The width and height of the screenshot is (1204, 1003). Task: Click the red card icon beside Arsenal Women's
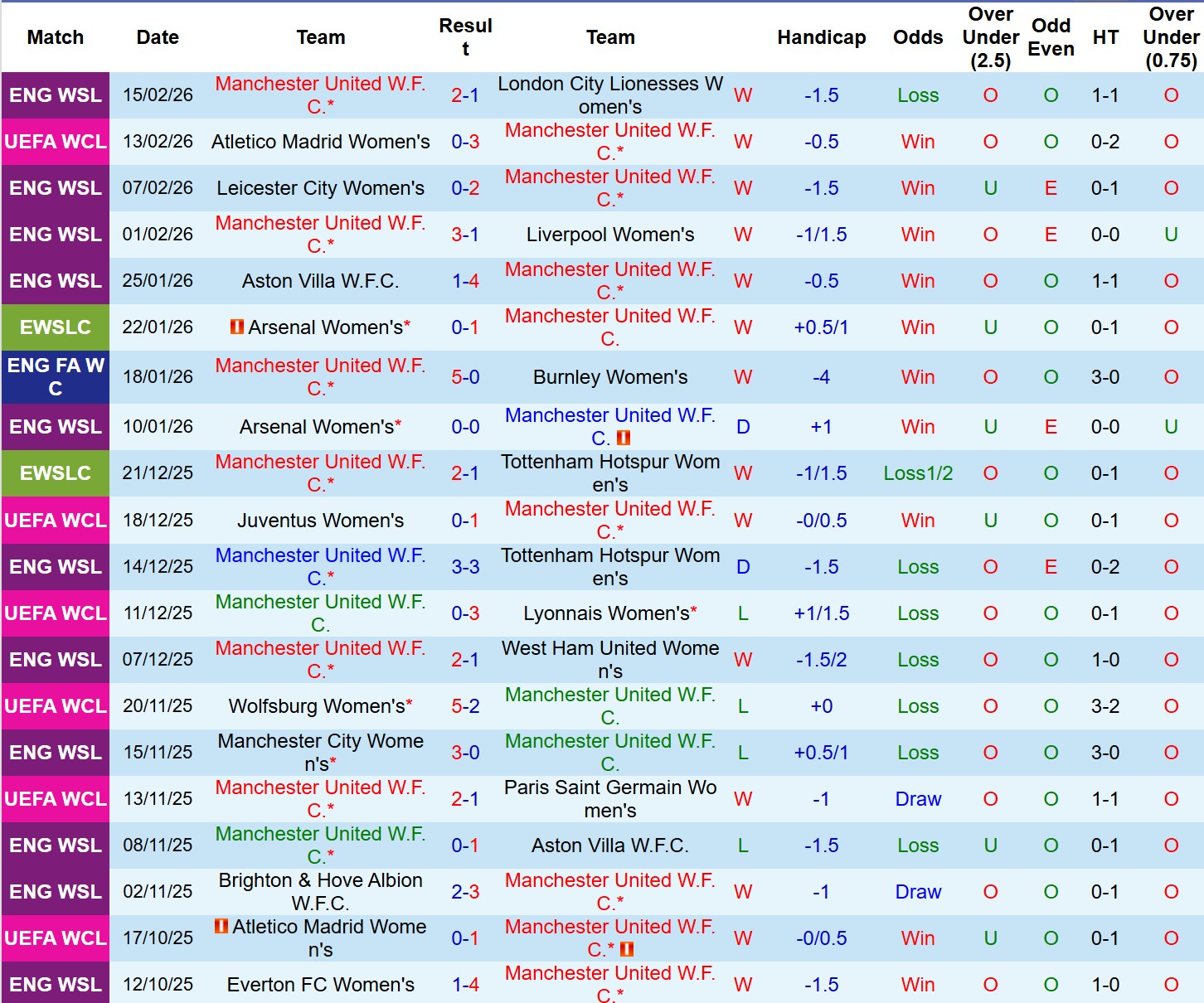point(237,327)
